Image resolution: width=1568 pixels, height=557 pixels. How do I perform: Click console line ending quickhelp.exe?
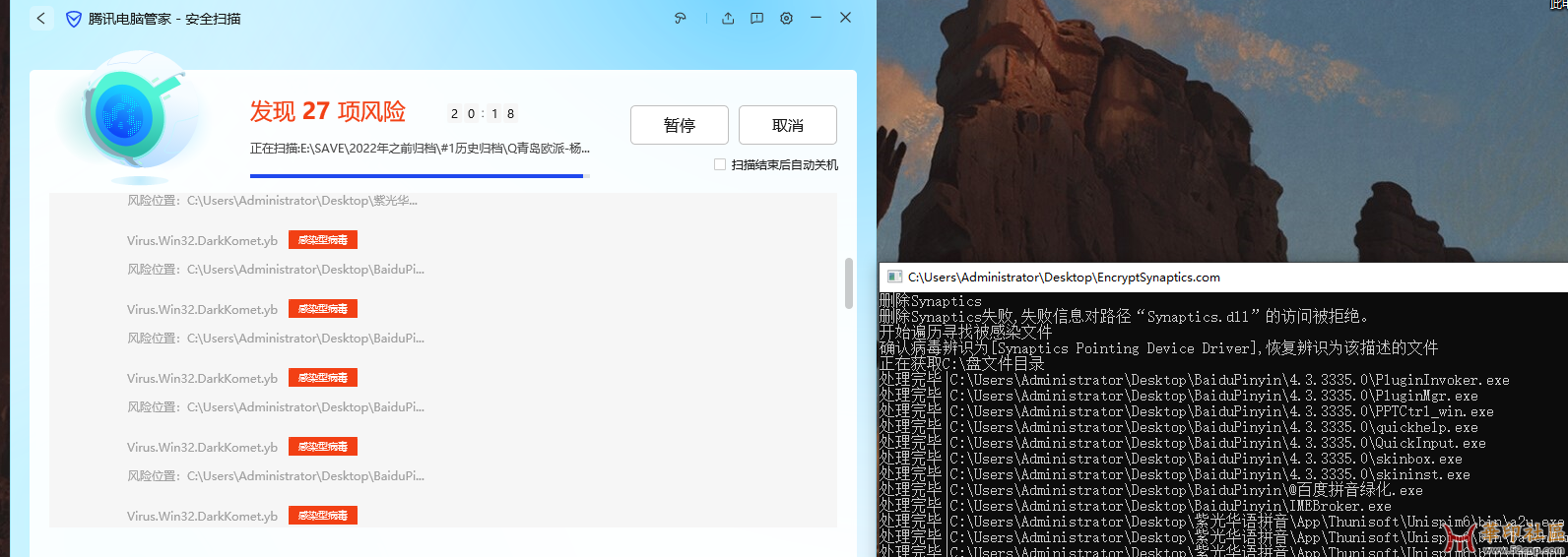coord(1179,427)
